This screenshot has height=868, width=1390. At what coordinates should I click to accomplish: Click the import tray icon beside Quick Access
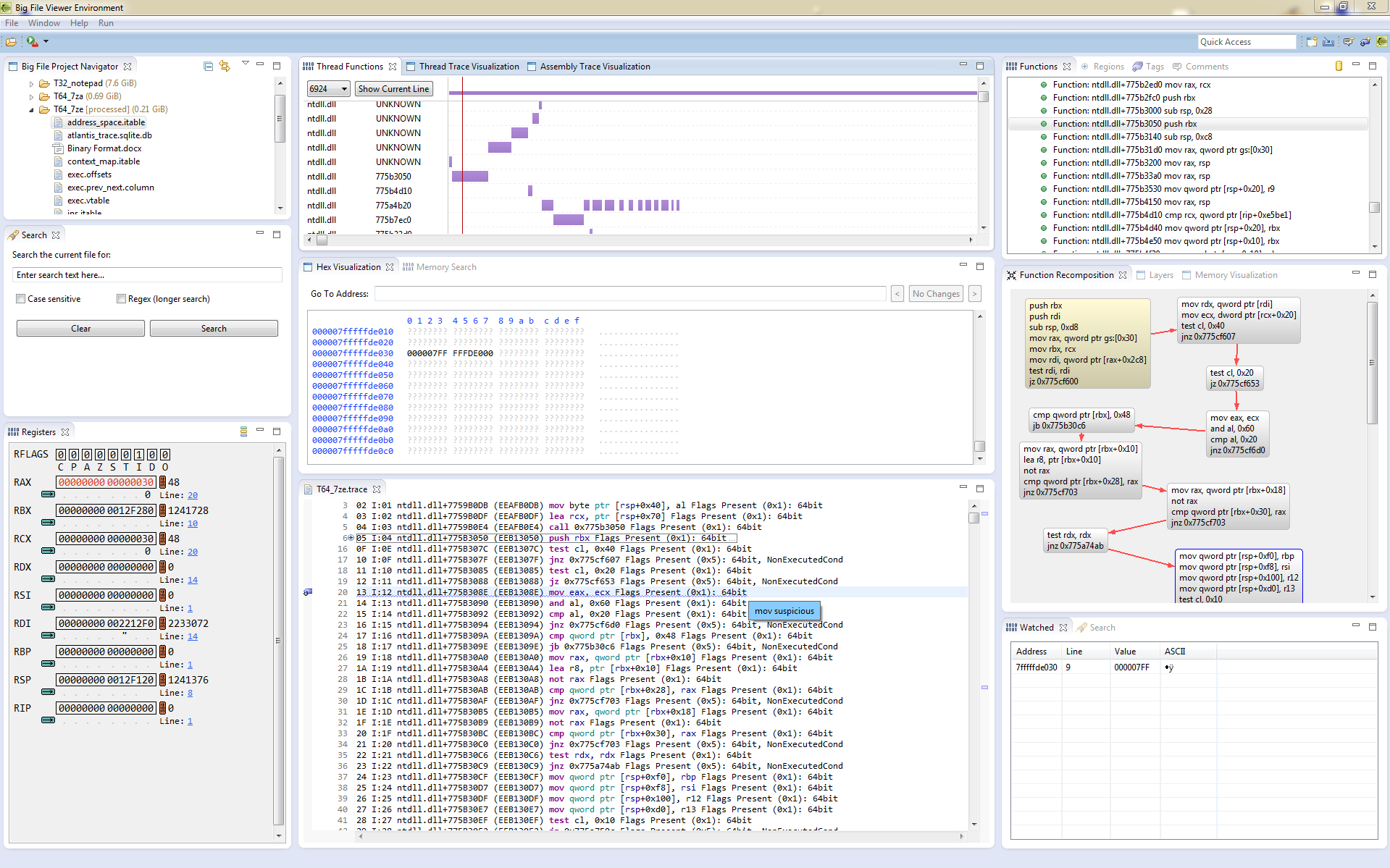1328,42
